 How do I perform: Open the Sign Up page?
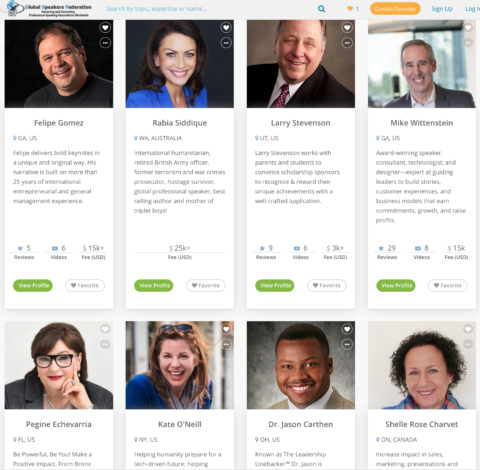tap(442, 9)
